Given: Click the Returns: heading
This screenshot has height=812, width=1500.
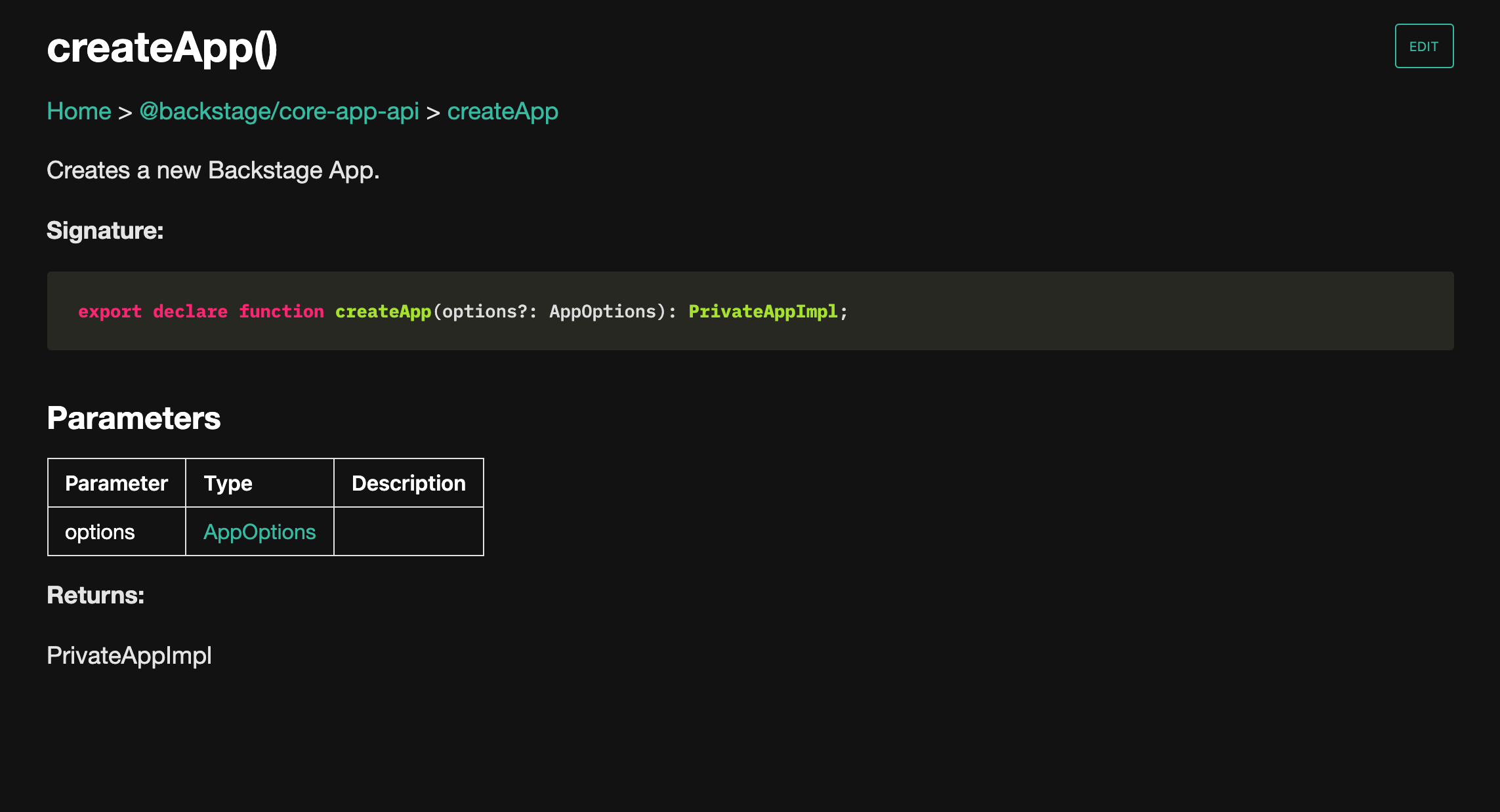Looking at the screenshot, I should pyautogui.click(x=96, y=596).
